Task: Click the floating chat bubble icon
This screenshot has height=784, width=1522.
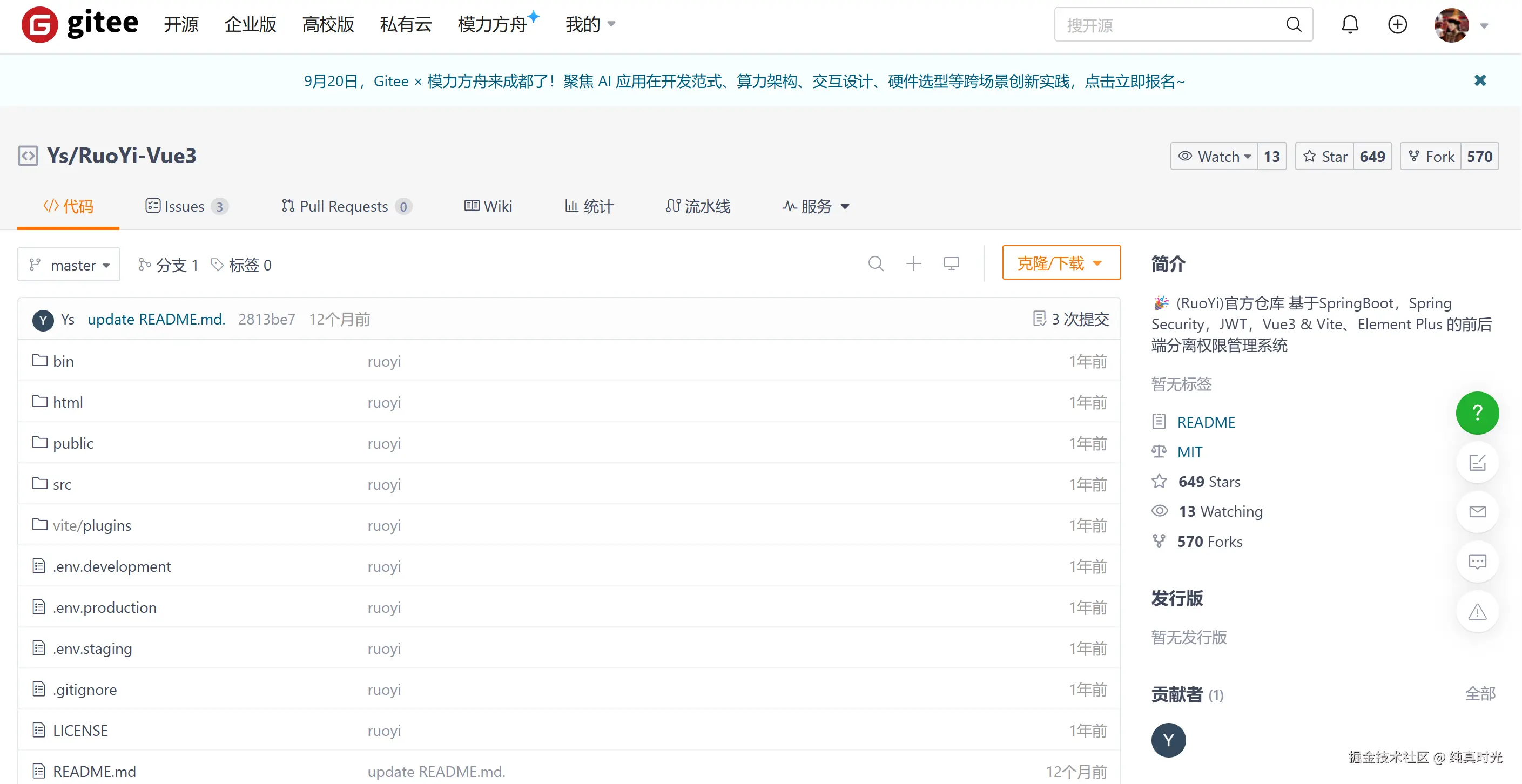Action: (1477, 561)
